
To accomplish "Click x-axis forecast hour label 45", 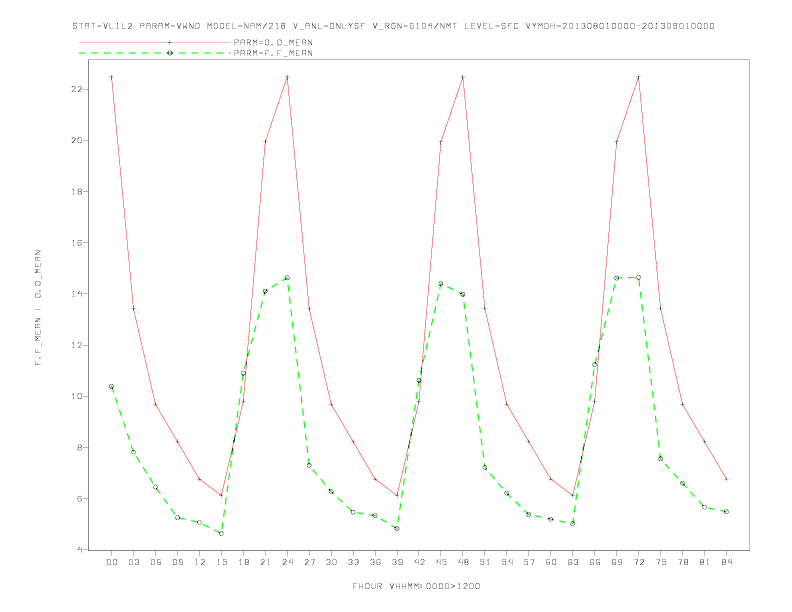I will click(441, 562).
